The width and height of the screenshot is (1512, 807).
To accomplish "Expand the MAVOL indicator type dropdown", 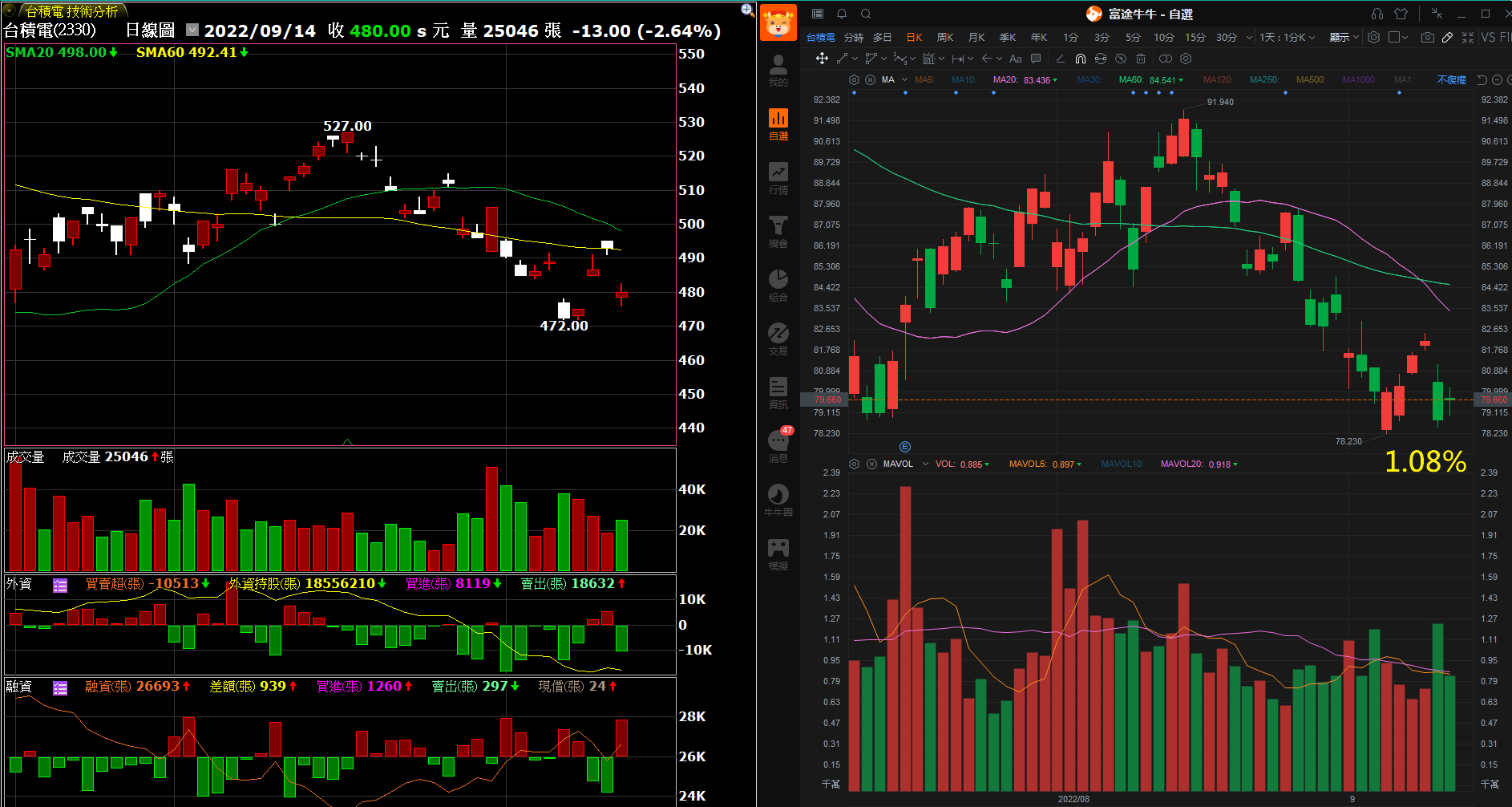I will point(925,464).
